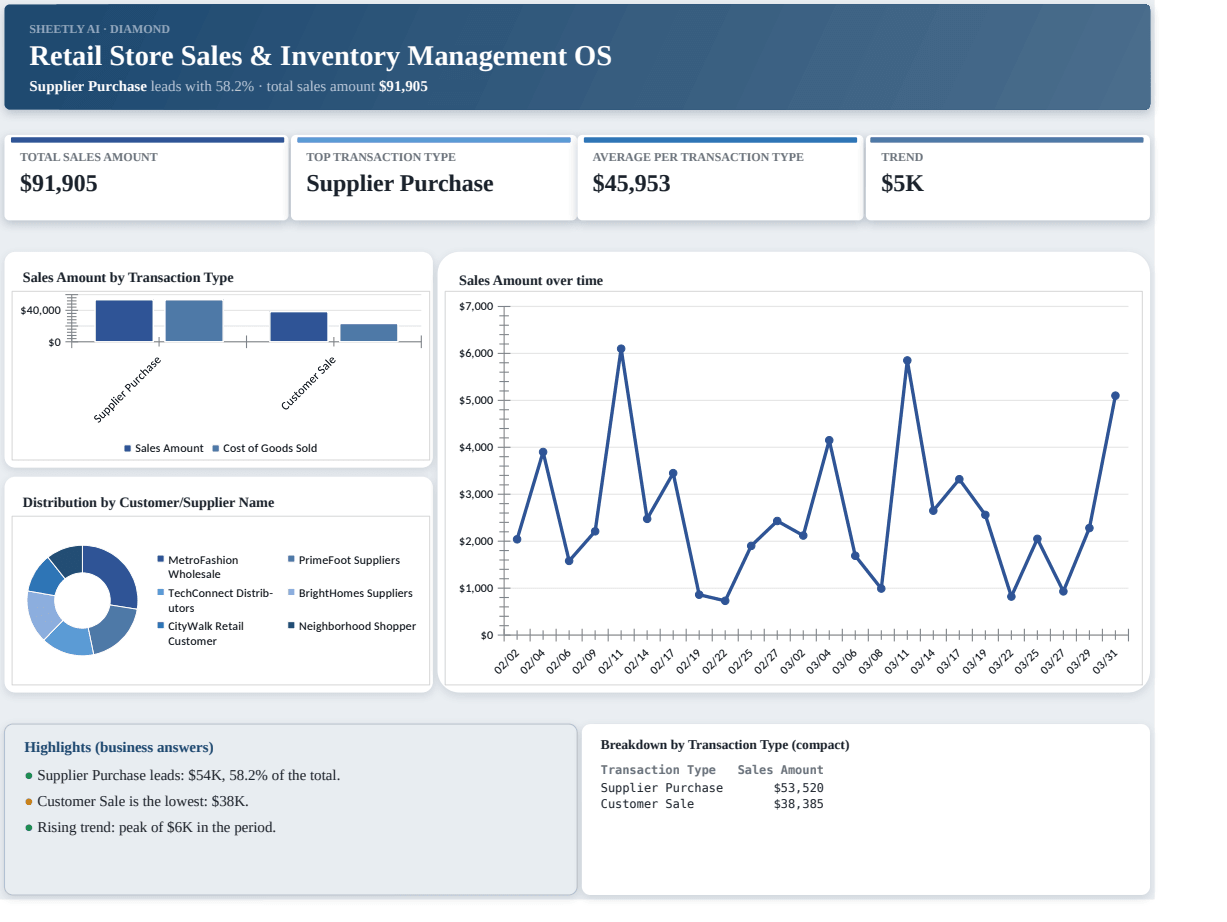The width and height of the screenshot is (1227, 922).
Task: Click the Total Sales Amount card
Action: (146, 178)
